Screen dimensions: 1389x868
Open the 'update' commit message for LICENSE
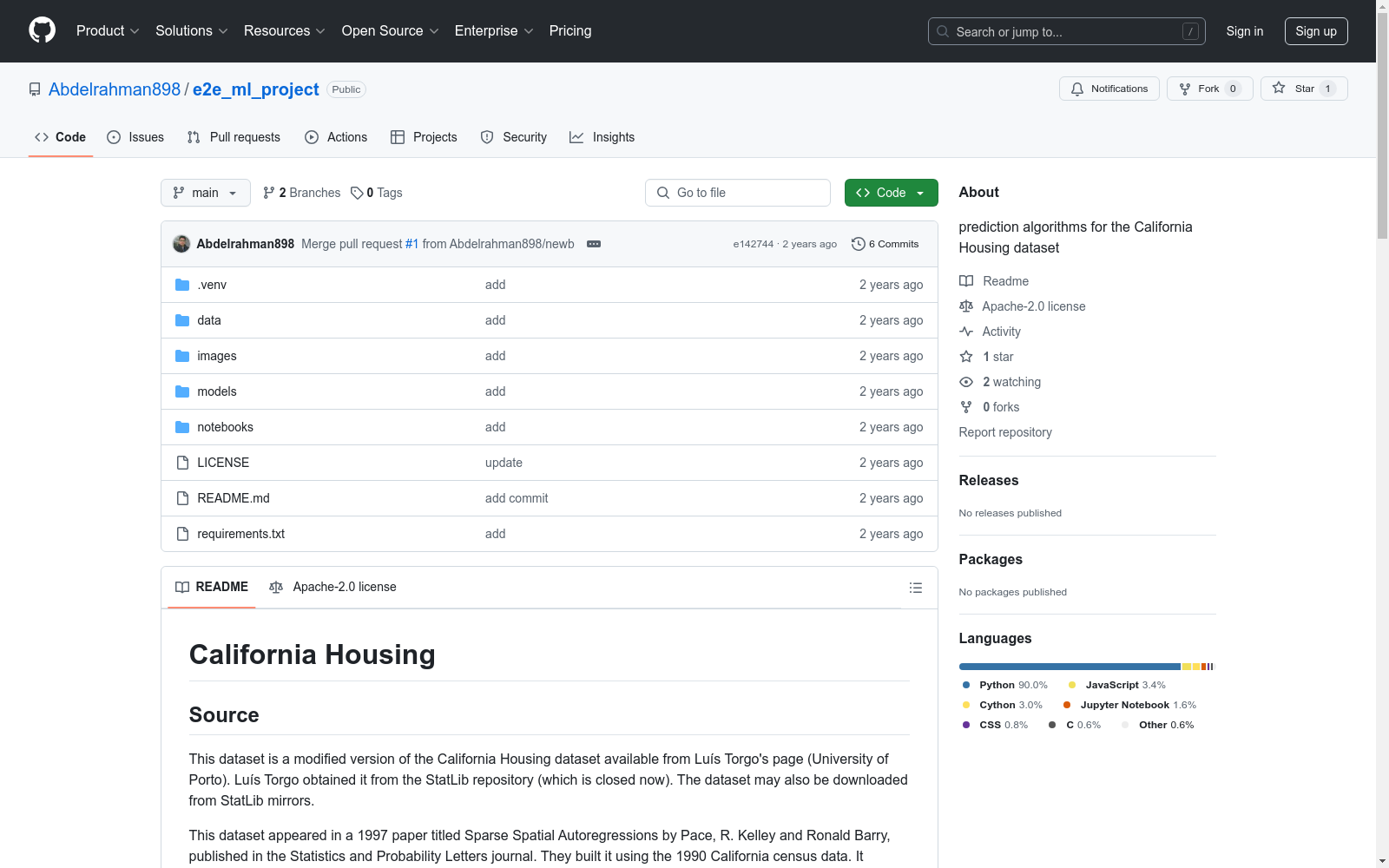tap(504, 463)
